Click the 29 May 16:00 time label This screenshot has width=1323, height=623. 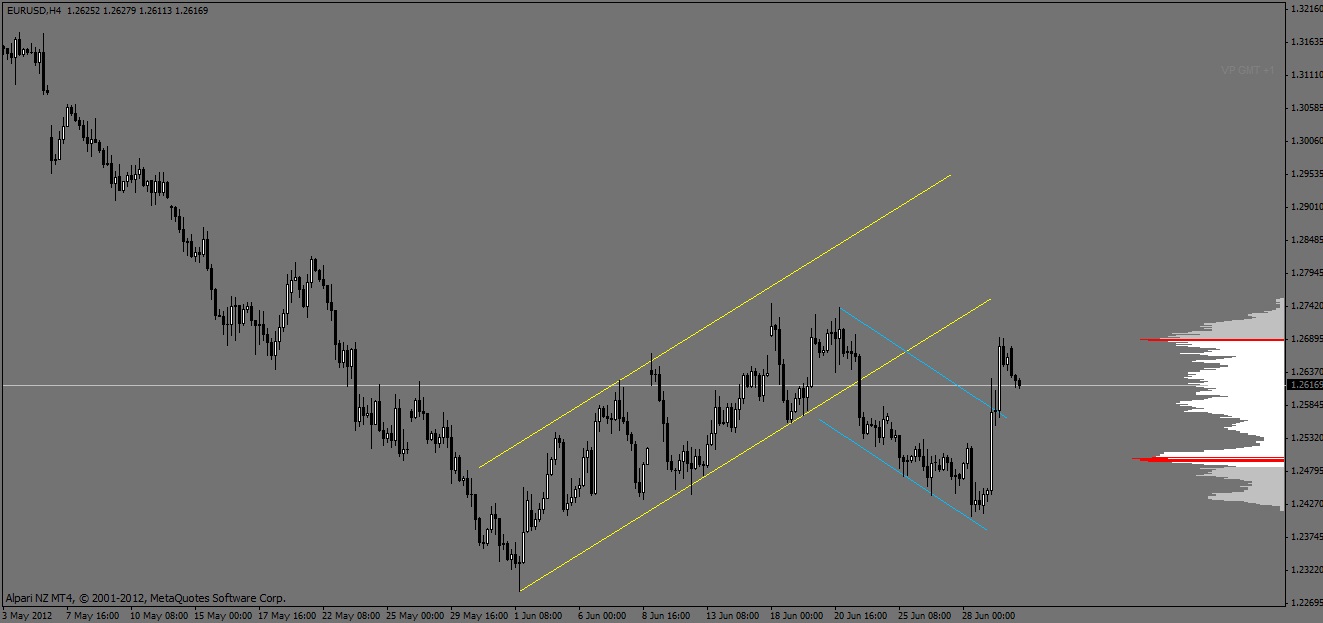479,615
